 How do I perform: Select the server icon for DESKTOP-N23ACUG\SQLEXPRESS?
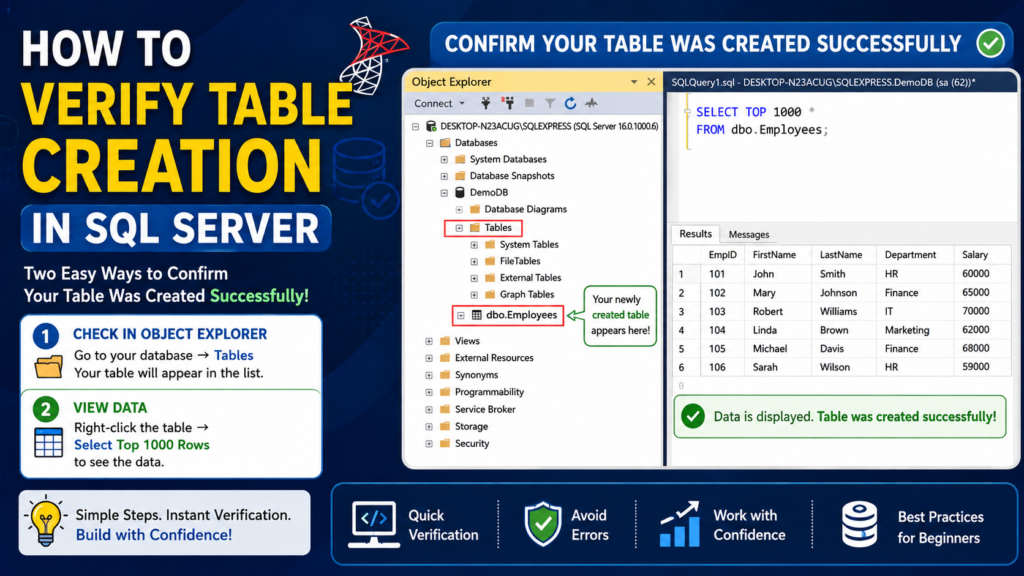pos(431,126)
